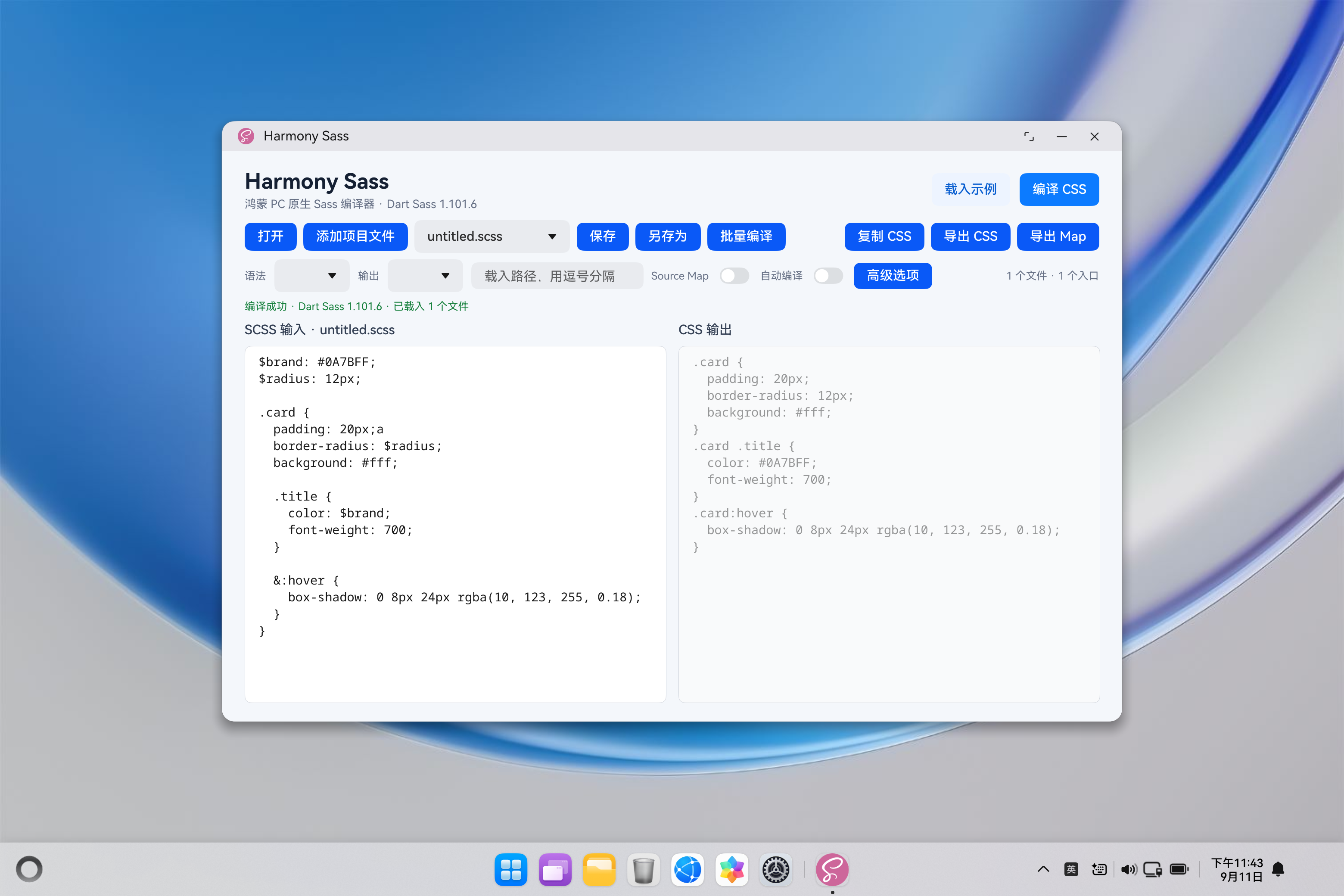
Task: Open the untitled.scss file dropdown
Action: 492,236
